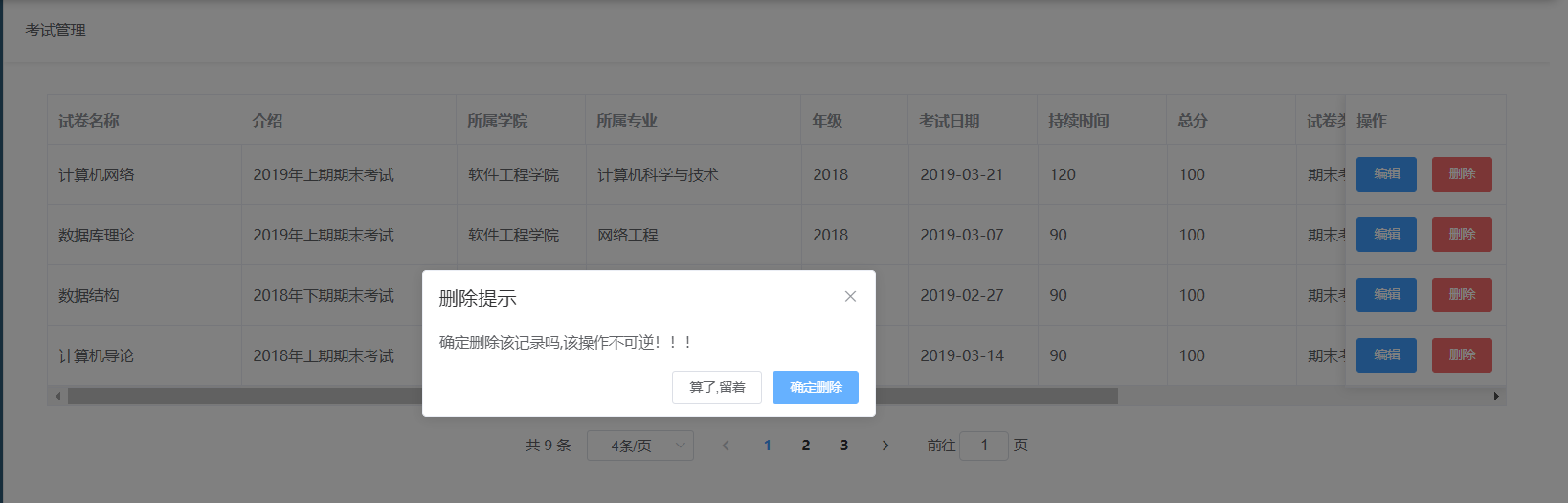Go to next page using right chevron

pos(885,446)
